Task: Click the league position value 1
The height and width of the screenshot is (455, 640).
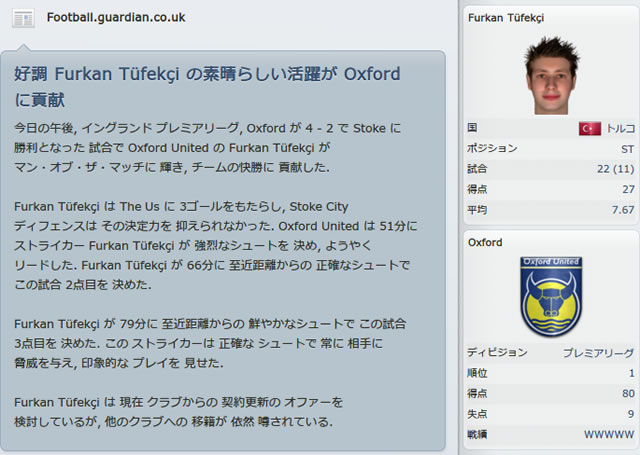Action: (631, 373)
